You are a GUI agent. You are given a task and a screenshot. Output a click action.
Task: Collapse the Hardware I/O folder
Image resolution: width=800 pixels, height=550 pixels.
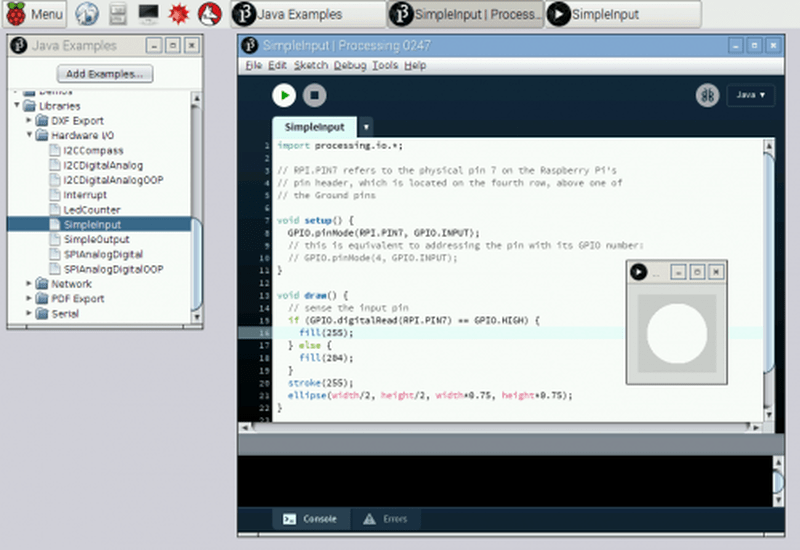(29, 135)
